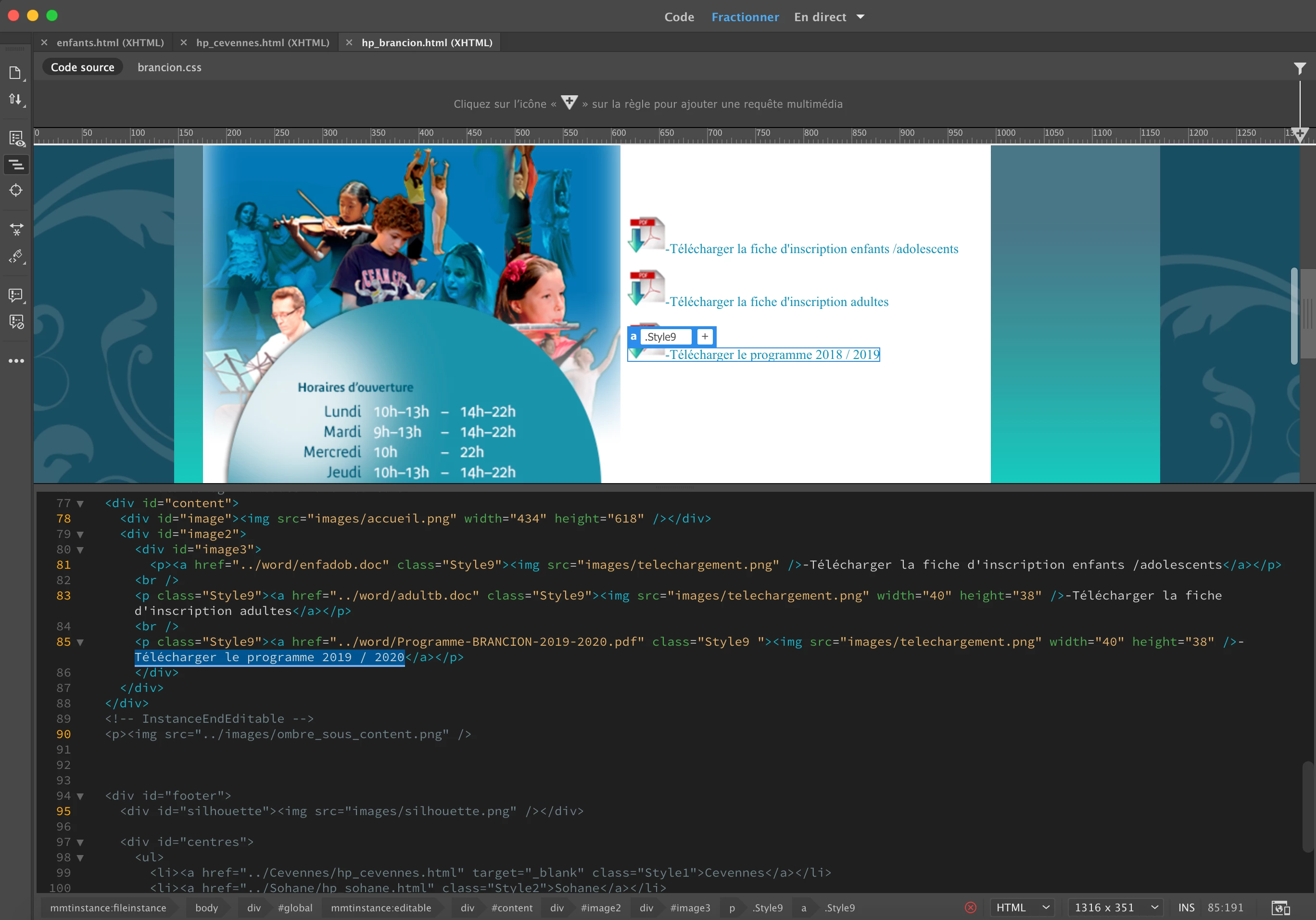
Task: Click the Open Documents file icon
Action: tap(15, 73)
